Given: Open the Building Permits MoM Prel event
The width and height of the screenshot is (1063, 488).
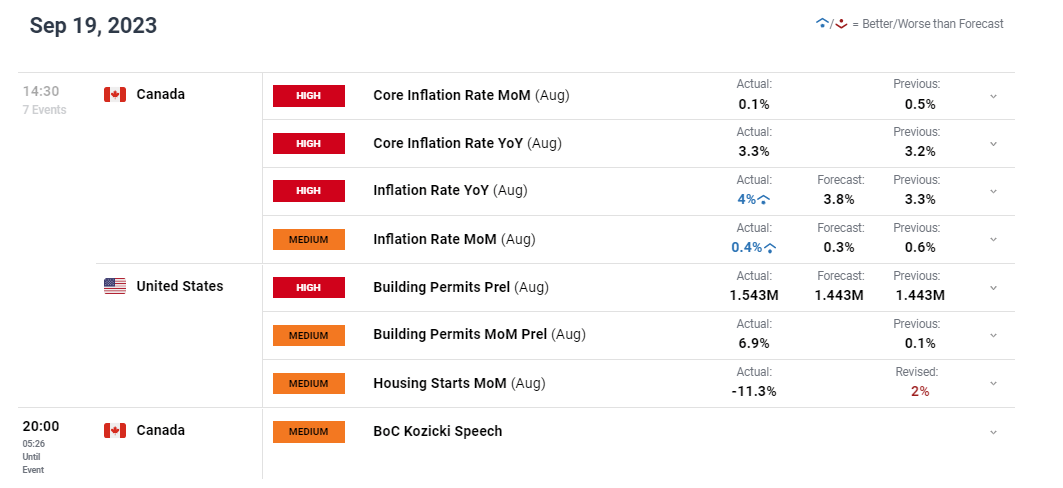Looking at the screenshot, I should point(479,335).
